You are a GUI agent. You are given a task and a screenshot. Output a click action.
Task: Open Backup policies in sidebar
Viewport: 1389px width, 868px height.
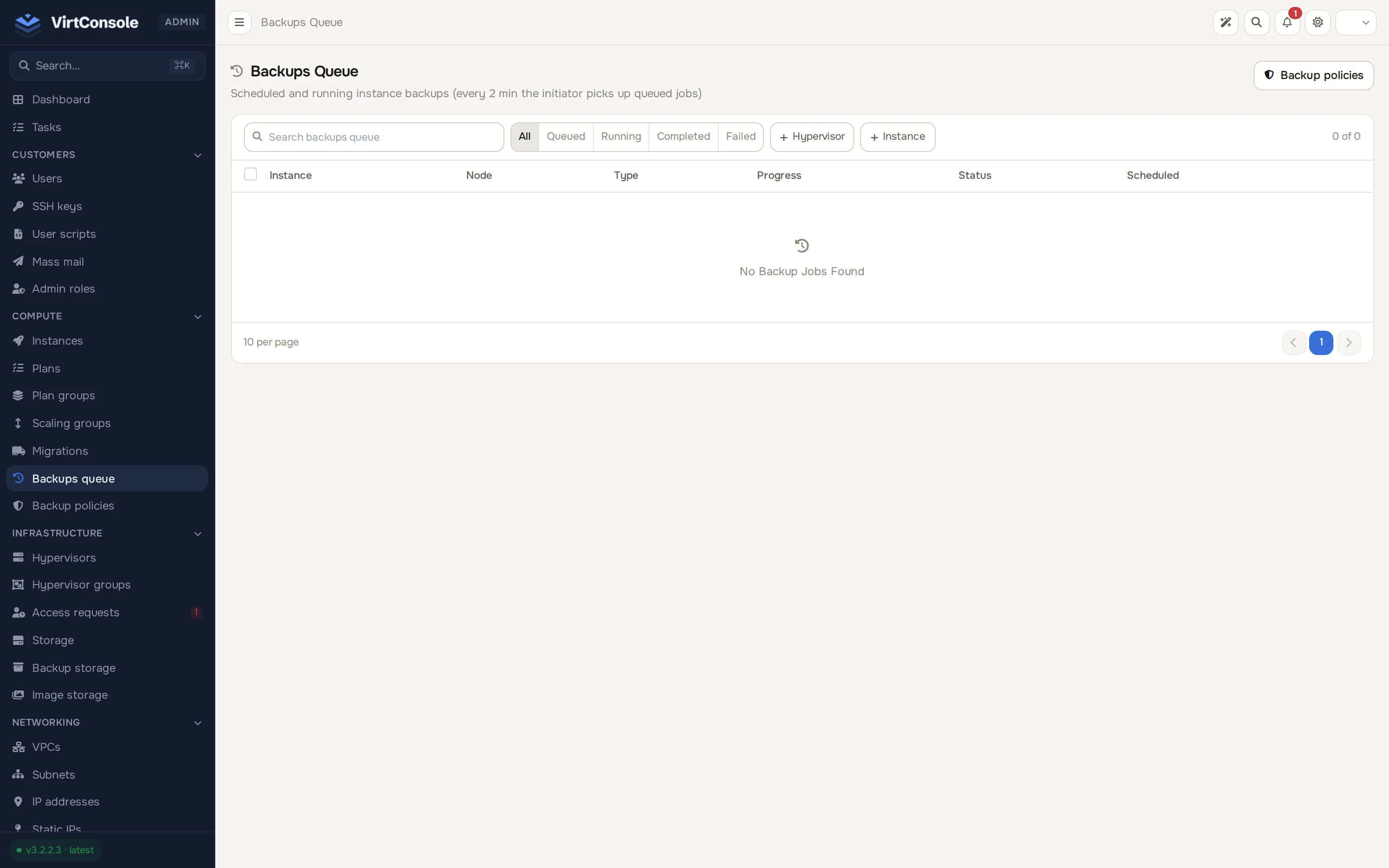107,506
